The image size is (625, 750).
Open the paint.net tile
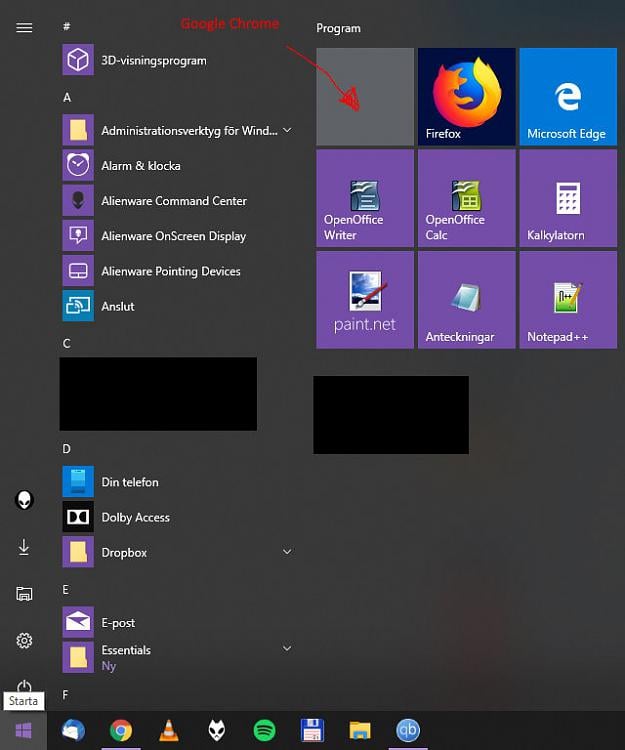(365, 300)
